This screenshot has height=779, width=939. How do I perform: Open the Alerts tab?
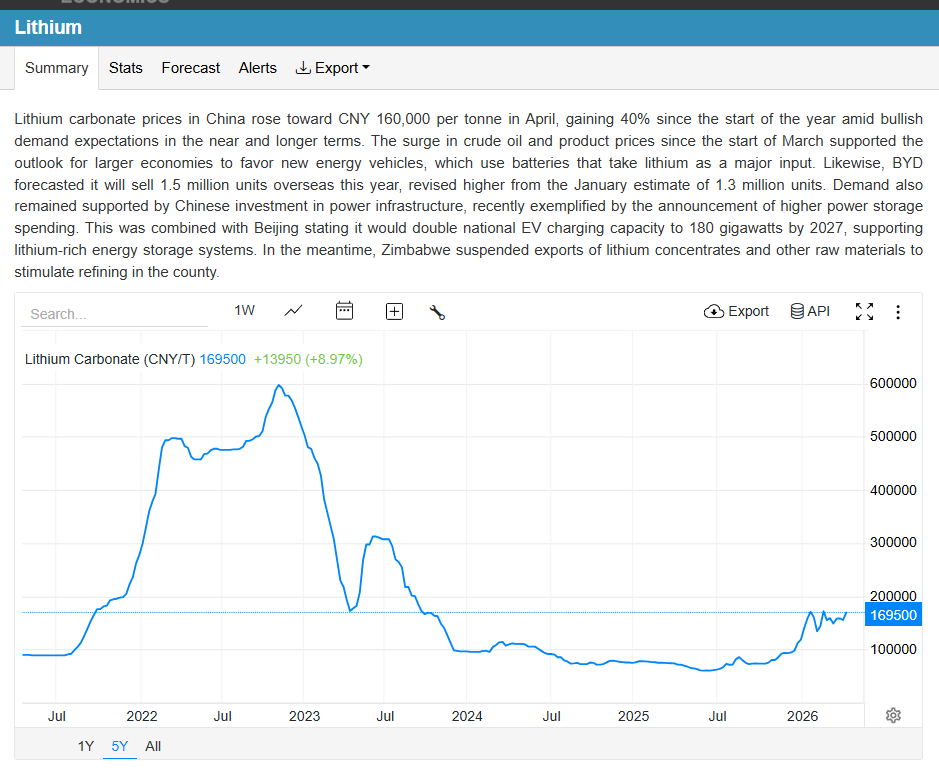click(x=258, y=68)
